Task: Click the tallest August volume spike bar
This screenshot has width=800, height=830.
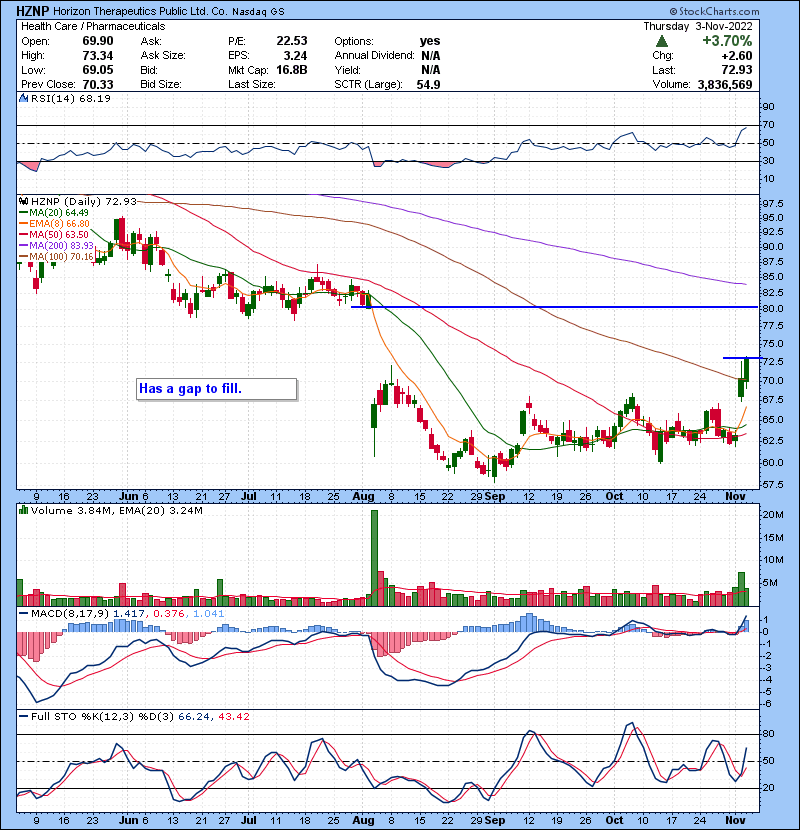Action: tap(374, 558)
